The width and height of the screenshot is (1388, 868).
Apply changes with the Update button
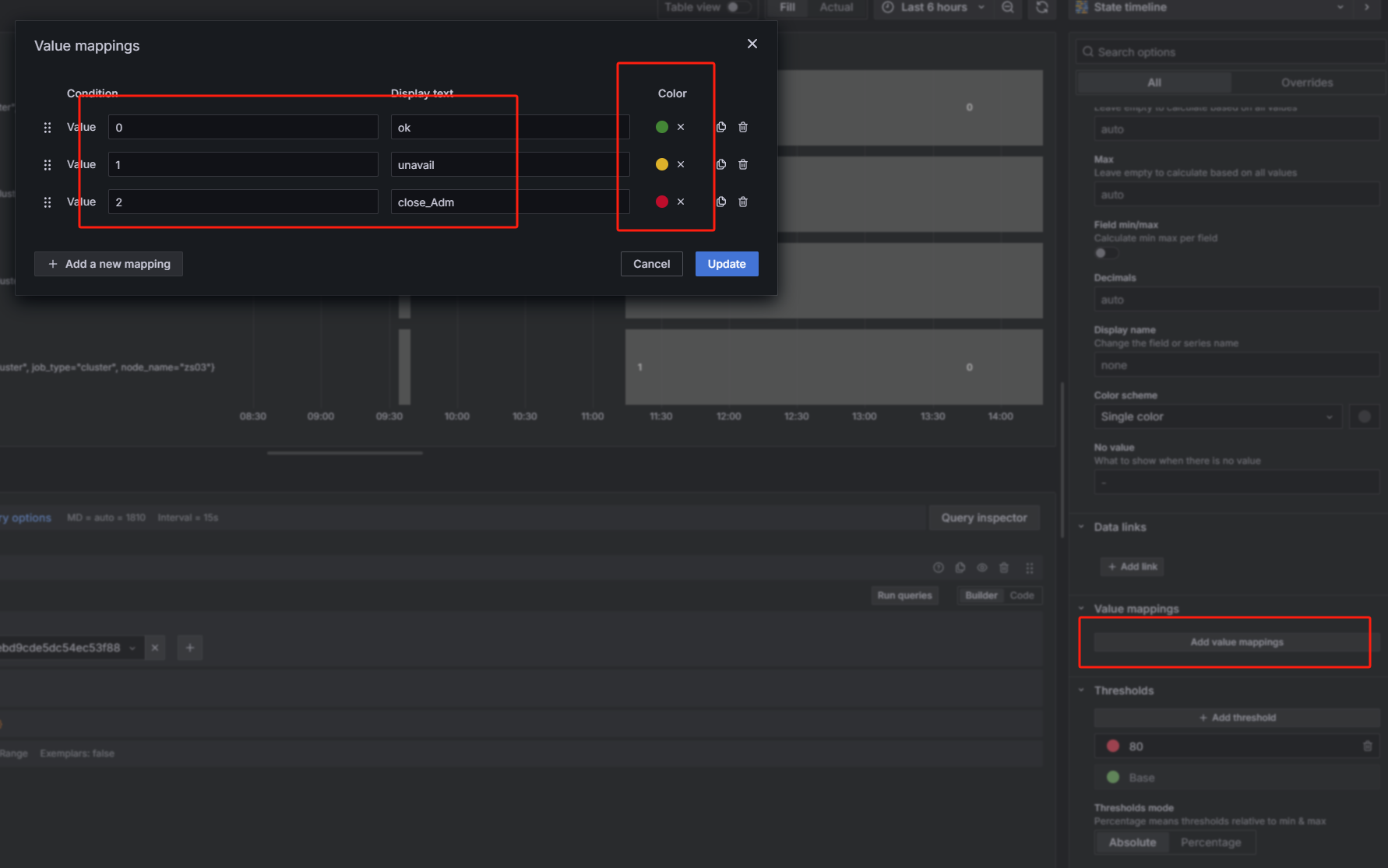pos(727,264)
